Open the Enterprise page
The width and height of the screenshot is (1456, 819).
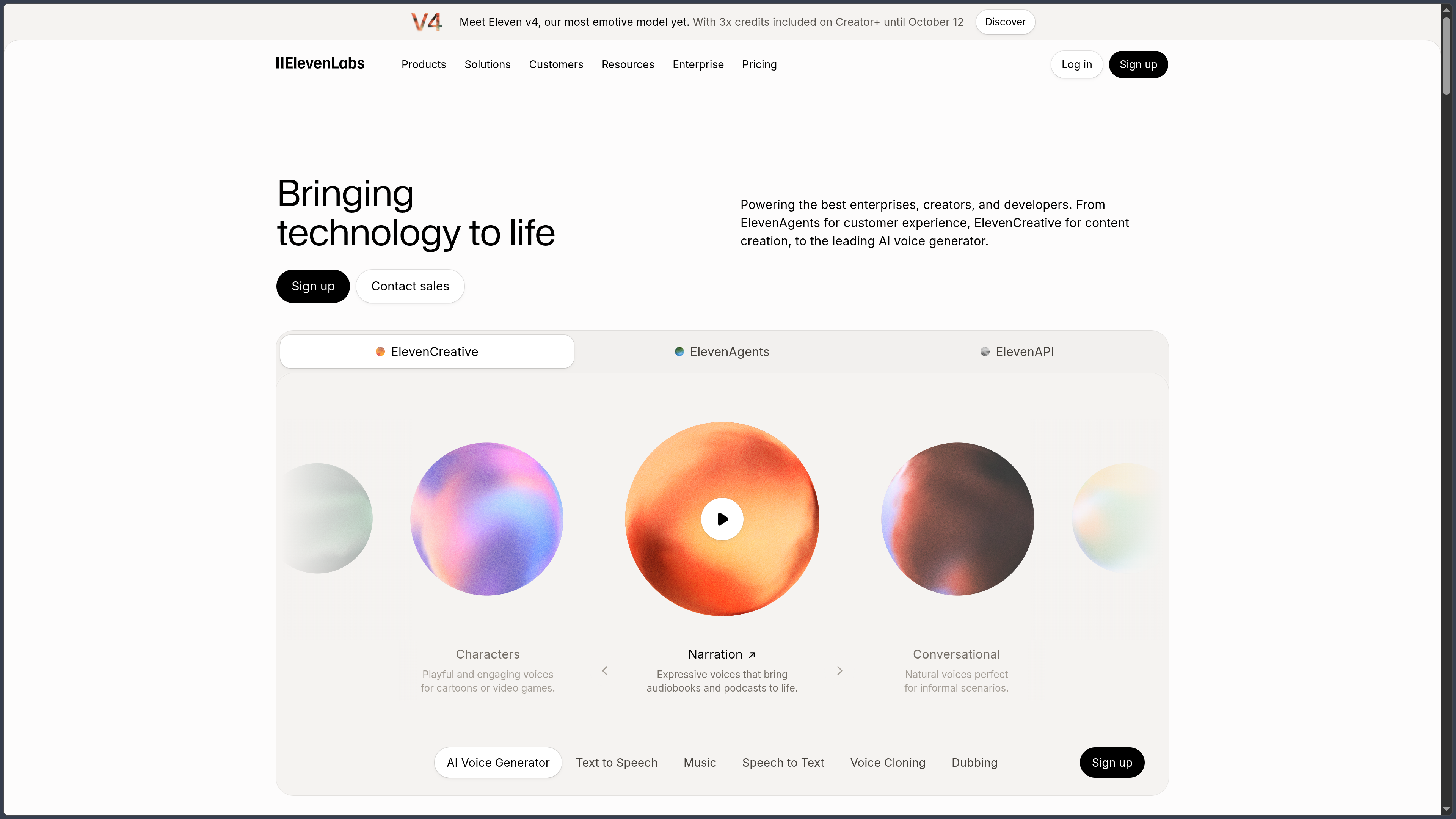coord(698,64)
